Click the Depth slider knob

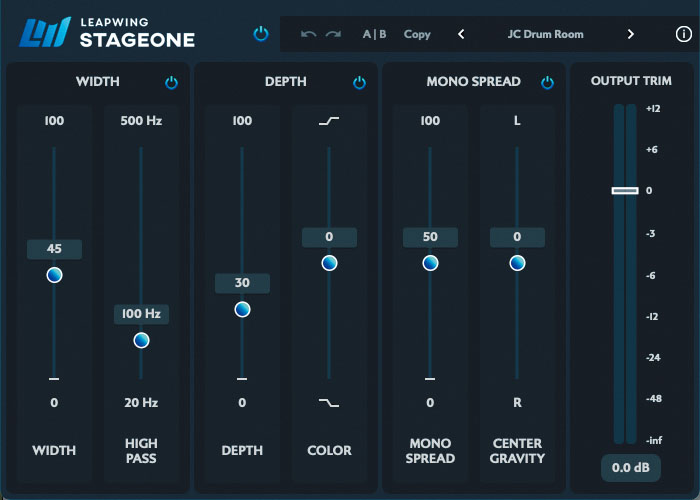pyautogui.click(x=242, y=309)
